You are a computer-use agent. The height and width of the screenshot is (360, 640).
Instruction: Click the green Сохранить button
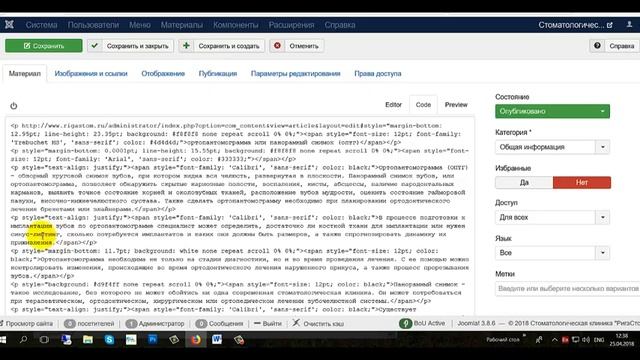pyautogui.click(x=44, y=46)
